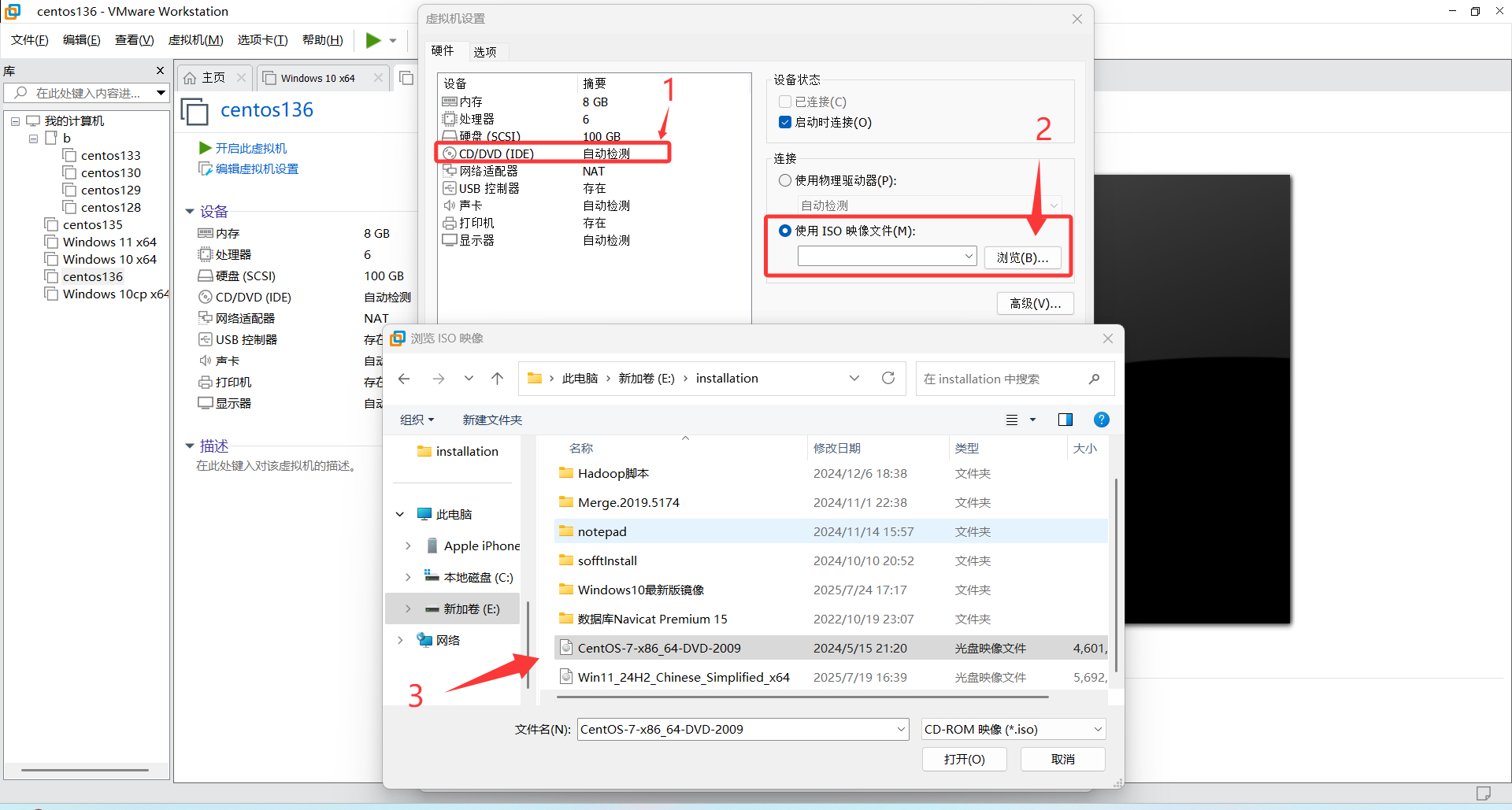
Task: Collapse the b folder tree node
Action: [33, 139]
